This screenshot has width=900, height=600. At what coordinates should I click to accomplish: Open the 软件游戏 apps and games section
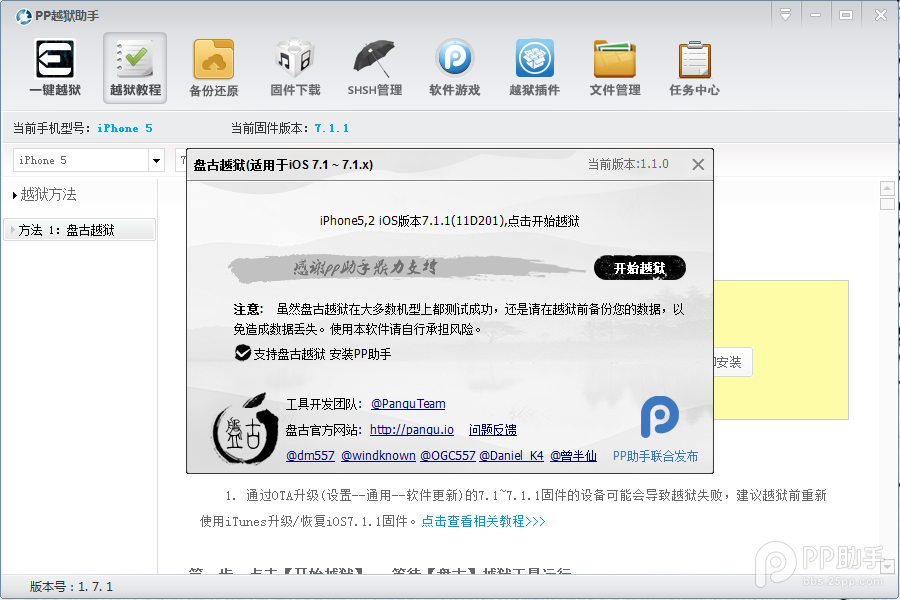(x=454, y=67)
